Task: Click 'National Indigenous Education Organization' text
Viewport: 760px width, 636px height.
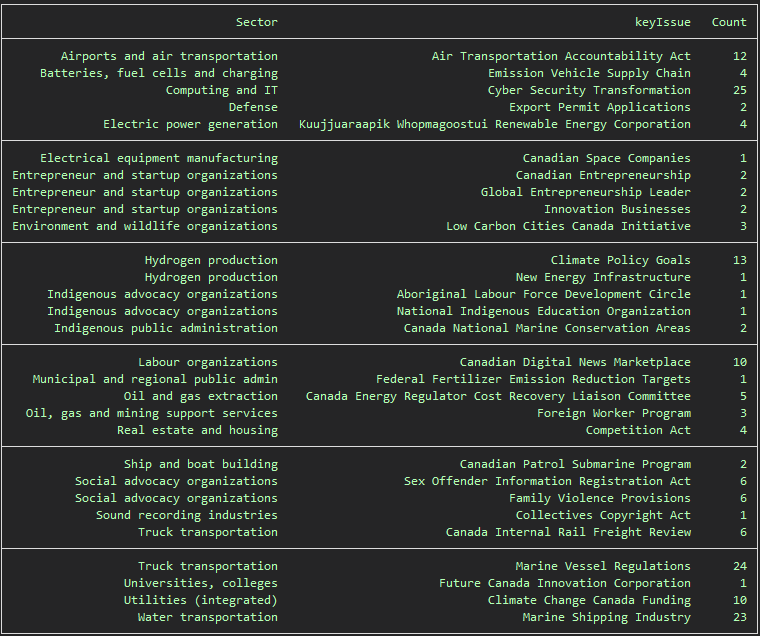Action: [x=544, y=311]
